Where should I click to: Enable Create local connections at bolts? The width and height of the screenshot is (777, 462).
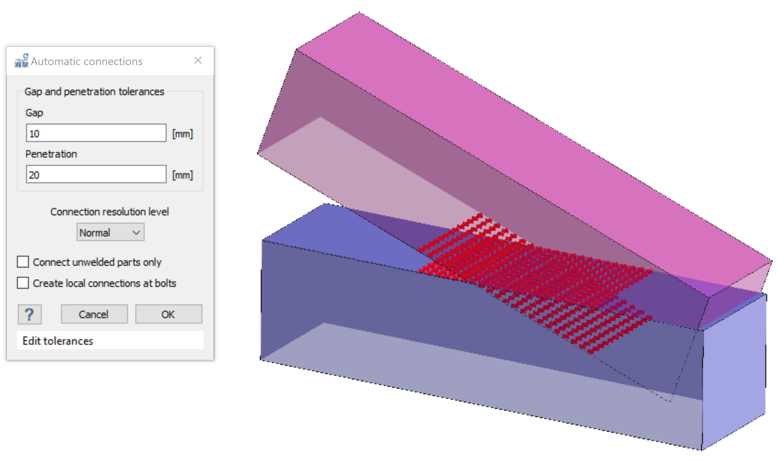point(23,283)
